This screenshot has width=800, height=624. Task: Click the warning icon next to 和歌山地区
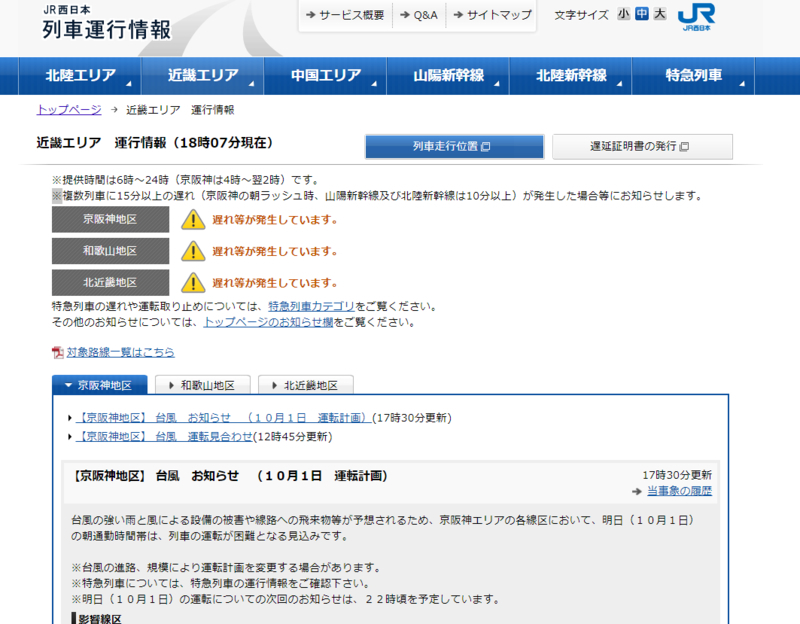193,251
